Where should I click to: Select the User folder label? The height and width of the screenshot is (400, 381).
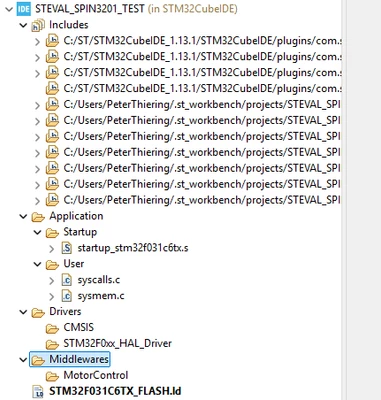click(x=74, y=264)
